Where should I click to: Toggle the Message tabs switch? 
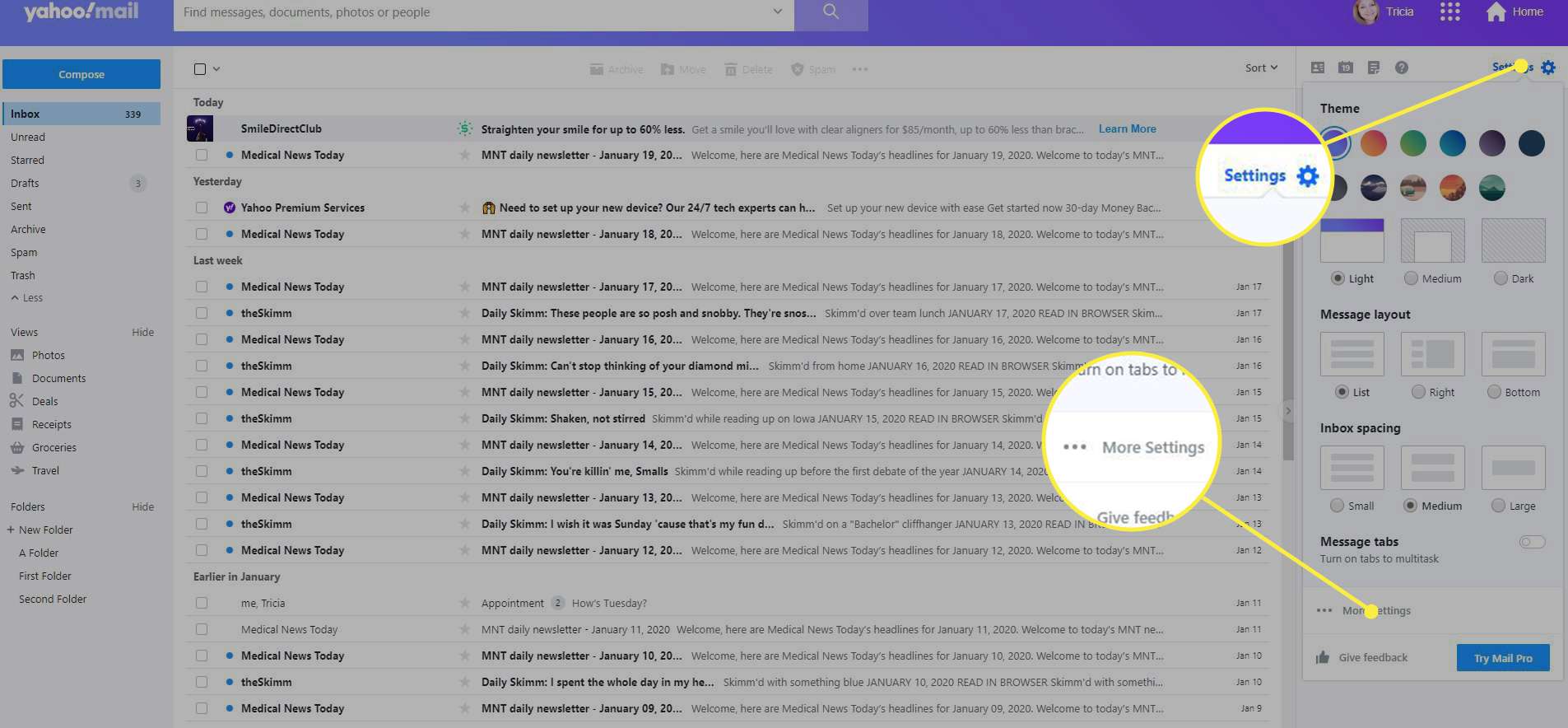(1532, 542)
